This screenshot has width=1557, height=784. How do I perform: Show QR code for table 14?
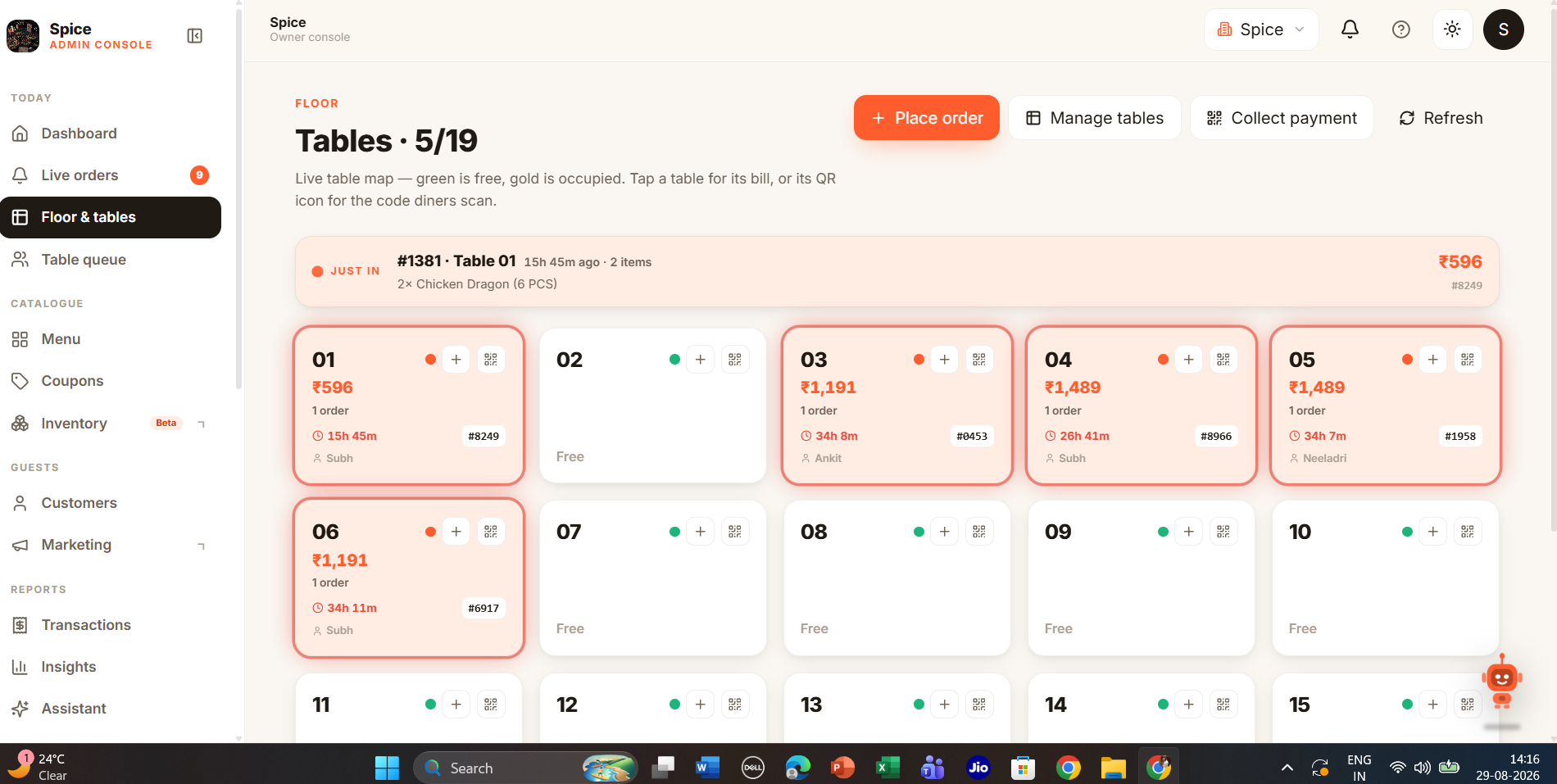[1223, 705]
